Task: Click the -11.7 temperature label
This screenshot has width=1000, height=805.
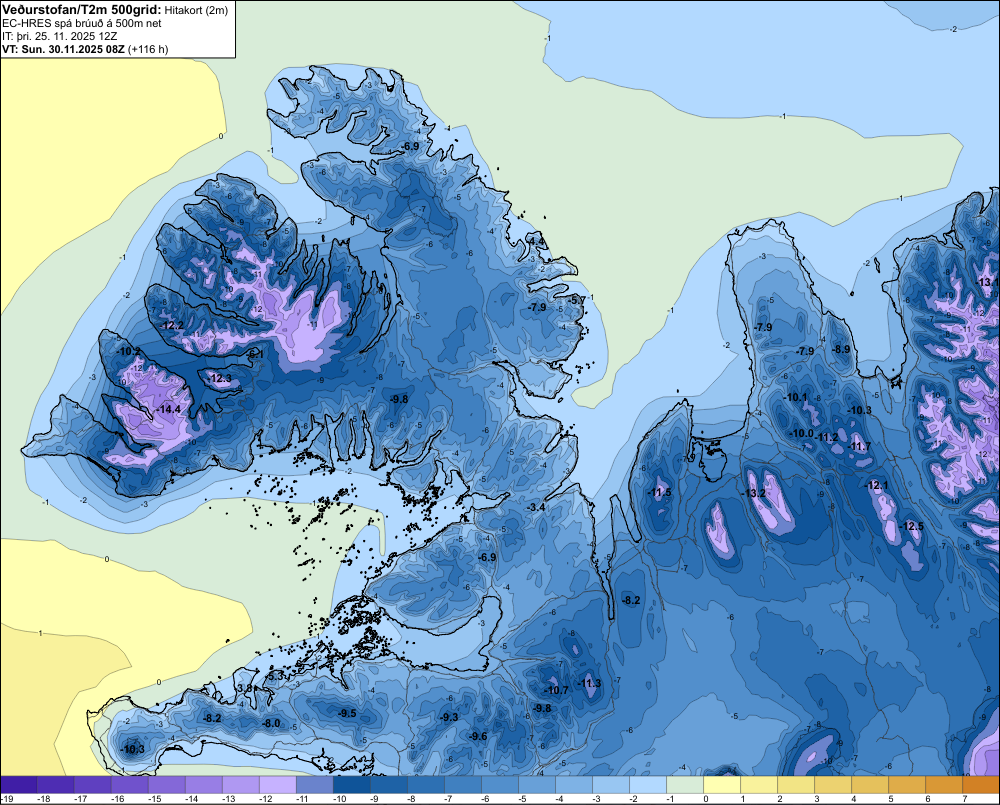Action: [x=859, y=447]
